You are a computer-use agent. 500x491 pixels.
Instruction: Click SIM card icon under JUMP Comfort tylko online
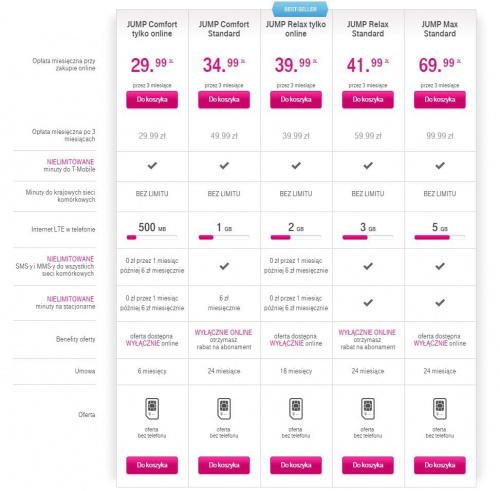point(152,408)
